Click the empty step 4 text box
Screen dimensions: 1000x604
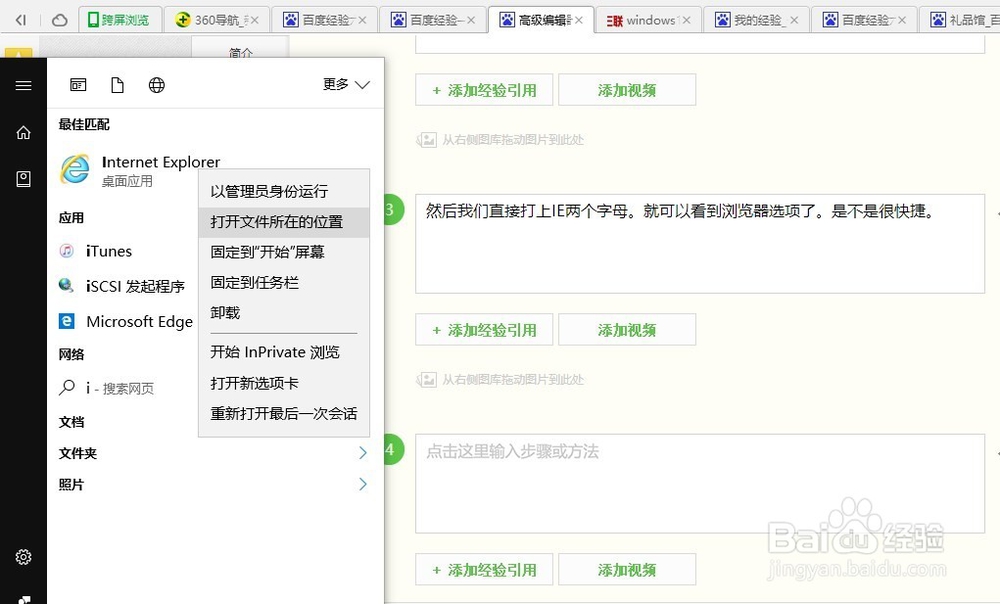700,483
